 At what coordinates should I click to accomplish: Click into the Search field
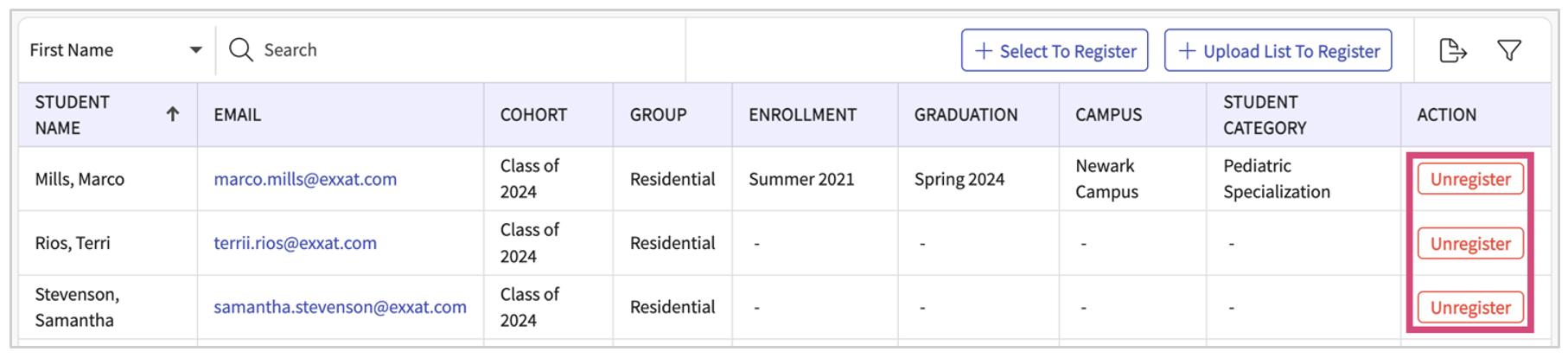pyautogui.click(x=451, y=50)
